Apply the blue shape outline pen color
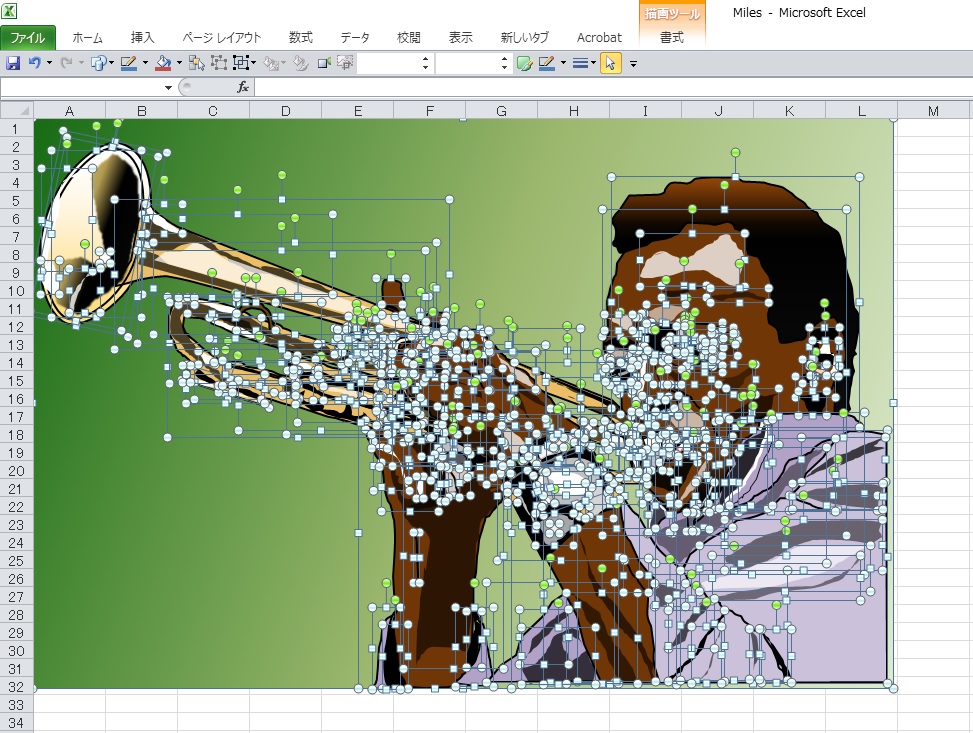973x733 pixels. [x=129, y=63]
